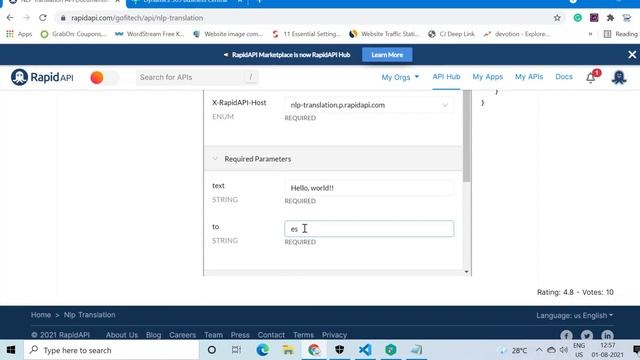Open the Language: us English dropdown
640x360 pixels.
tap(574, 316)
